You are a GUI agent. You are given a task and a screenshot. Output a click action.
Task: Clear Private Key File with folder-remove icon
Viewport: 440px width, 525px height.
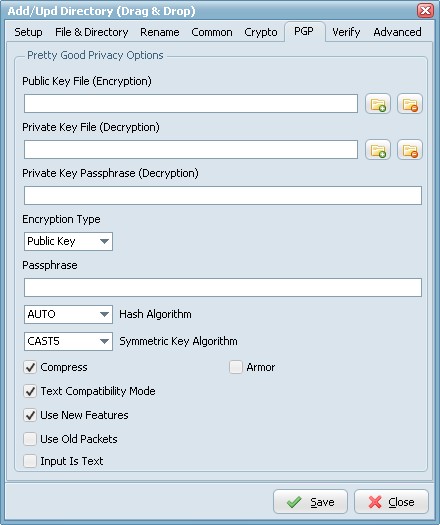tap(410, 150)
